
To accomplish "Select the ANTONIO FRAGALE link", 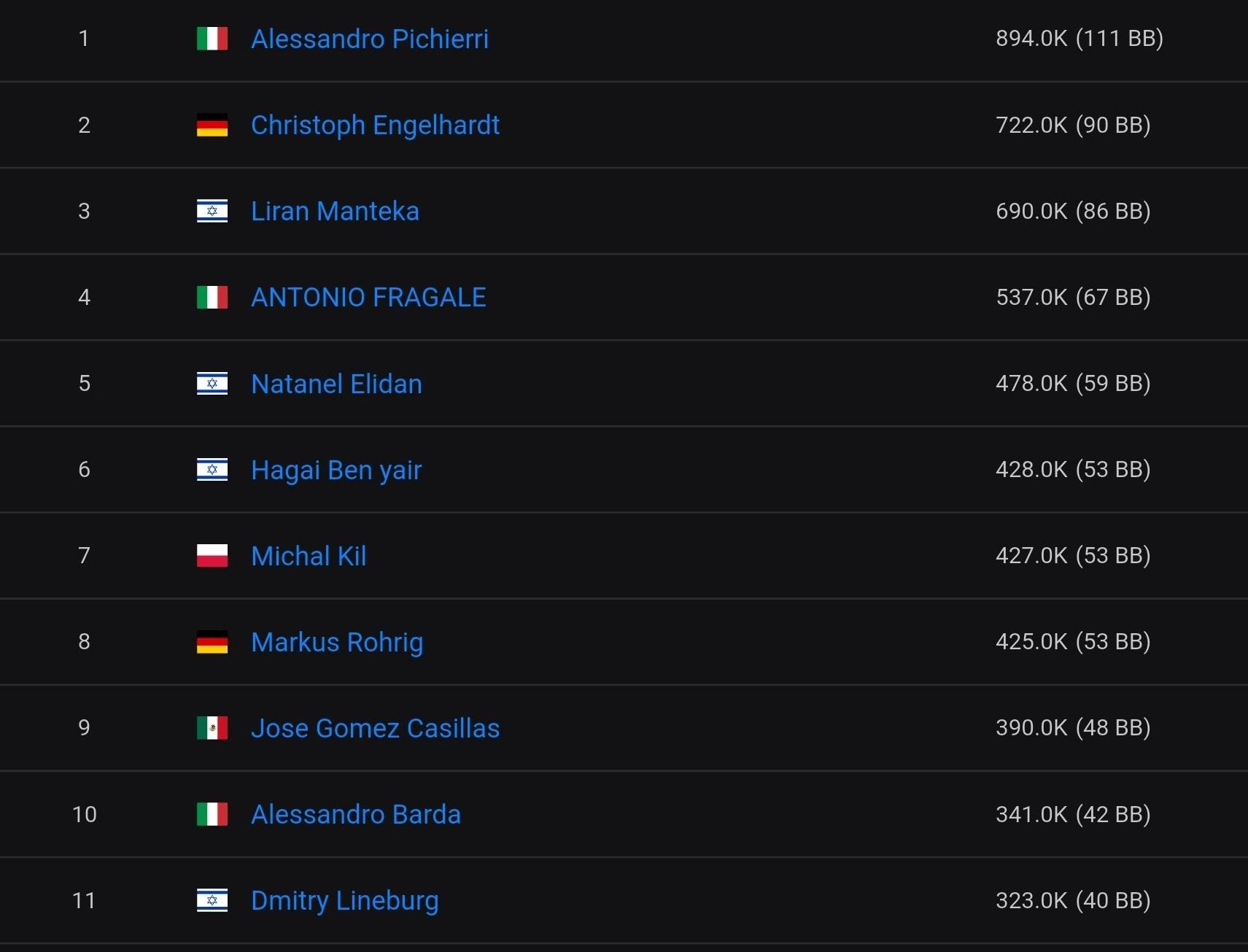I will pyautogui.click(x=368, y=297).
